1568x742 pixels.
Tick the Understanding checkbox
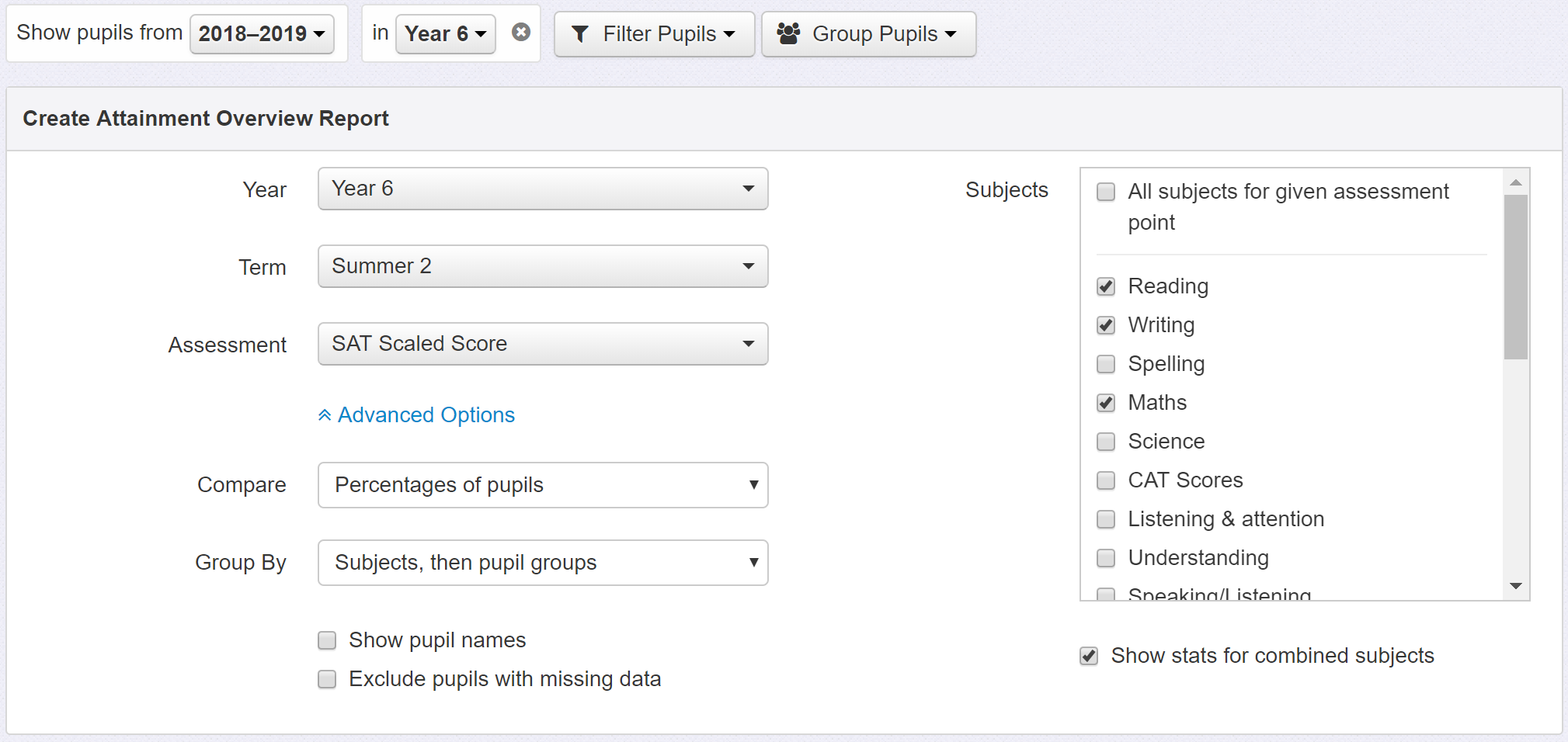click(1106, 558)
